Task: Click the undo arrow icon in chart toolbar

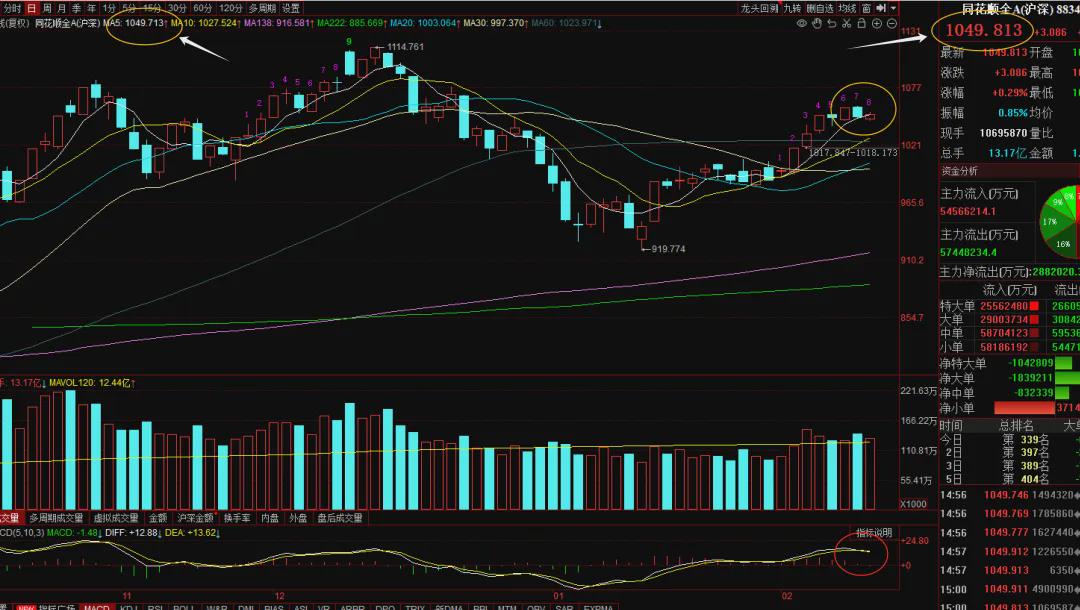Action: tap(832, 23)
